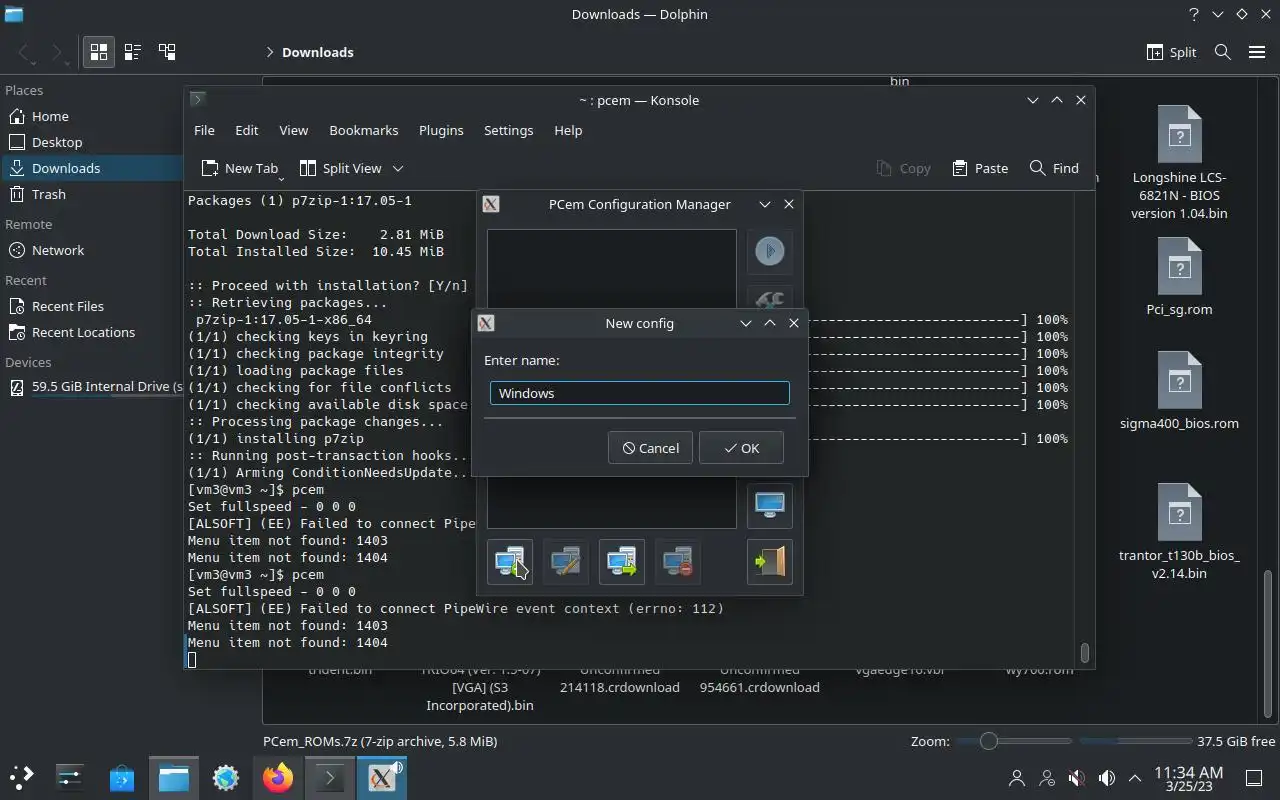Open System Settings from taskbar

(x=70, y=777)
